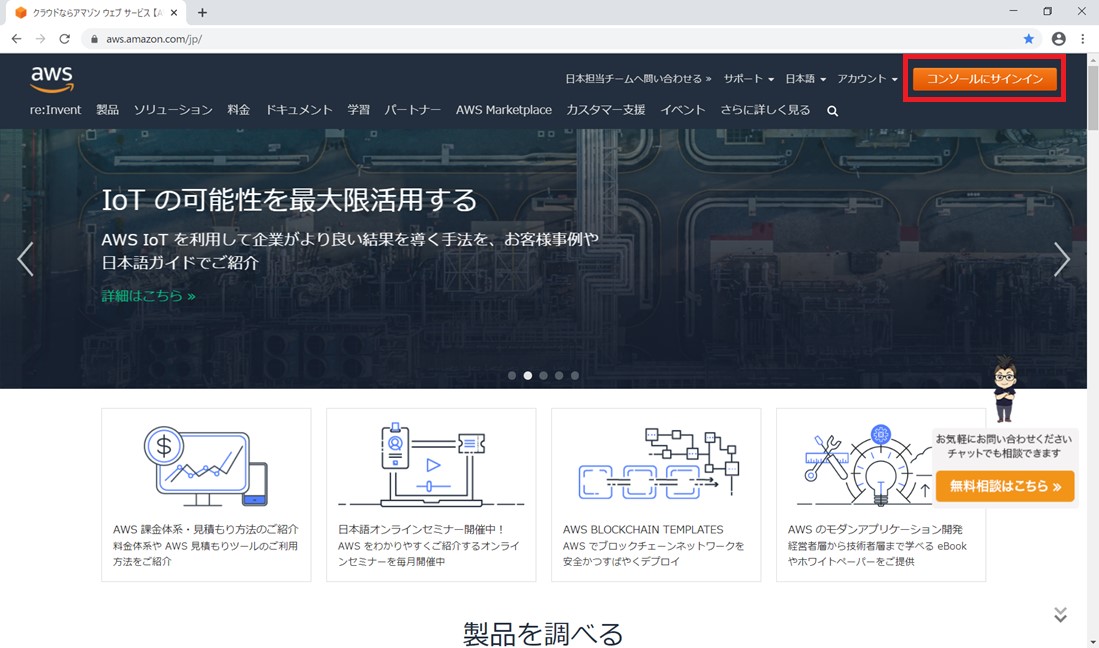Open Chrome profile avatar icon

pos(1058,39)
